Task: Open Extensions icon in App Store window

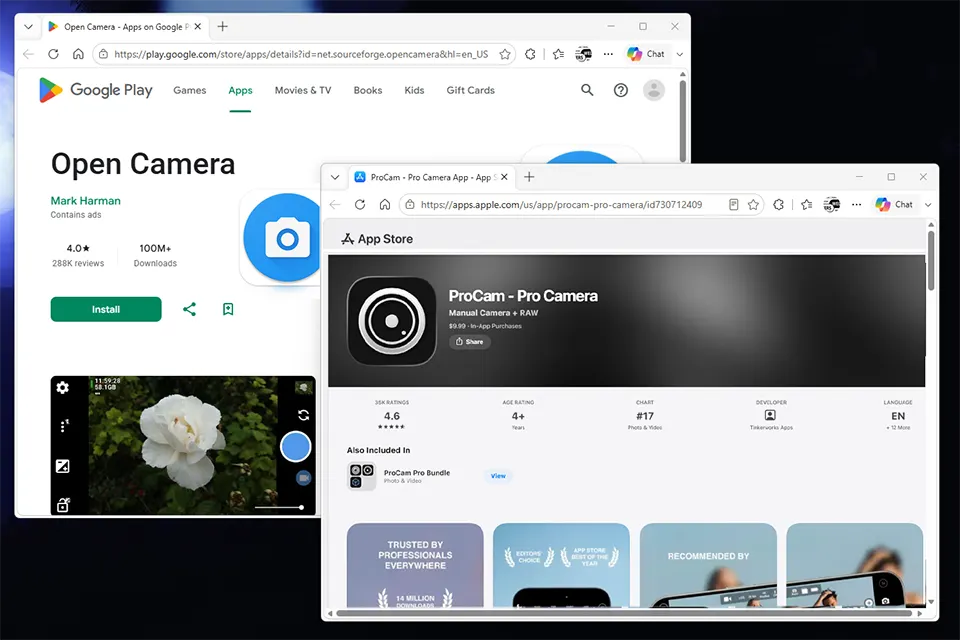Action: (x=779, y=205)
